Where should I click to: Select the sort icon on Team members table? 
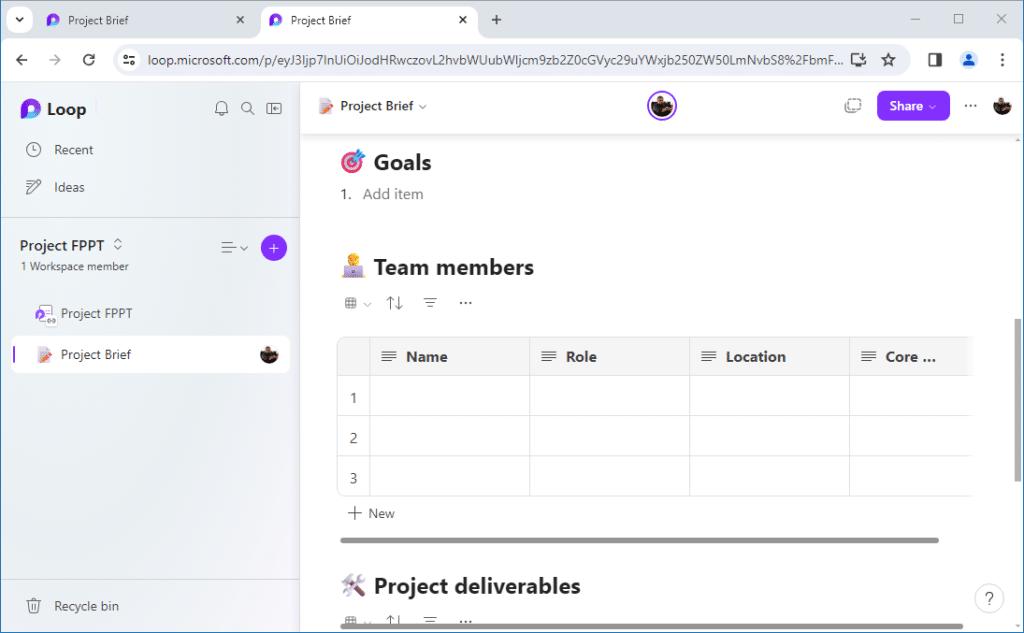click(x=394, y=302)
